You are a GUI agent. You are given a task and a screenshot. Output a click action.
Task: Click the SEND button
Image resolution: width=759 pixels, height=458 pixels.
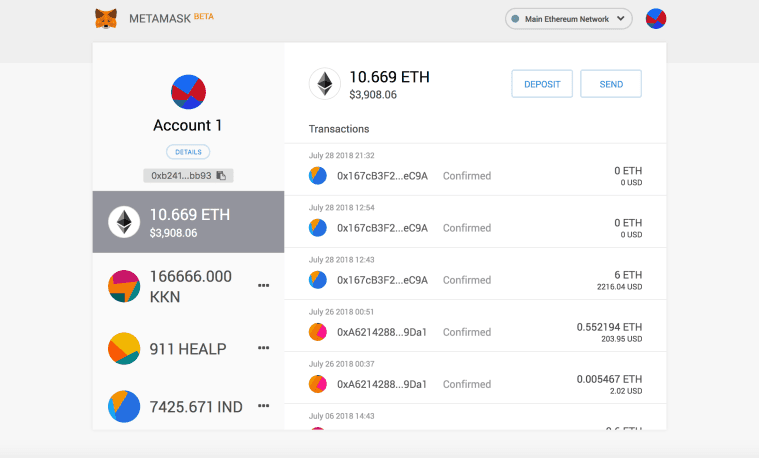coord(611,84)
